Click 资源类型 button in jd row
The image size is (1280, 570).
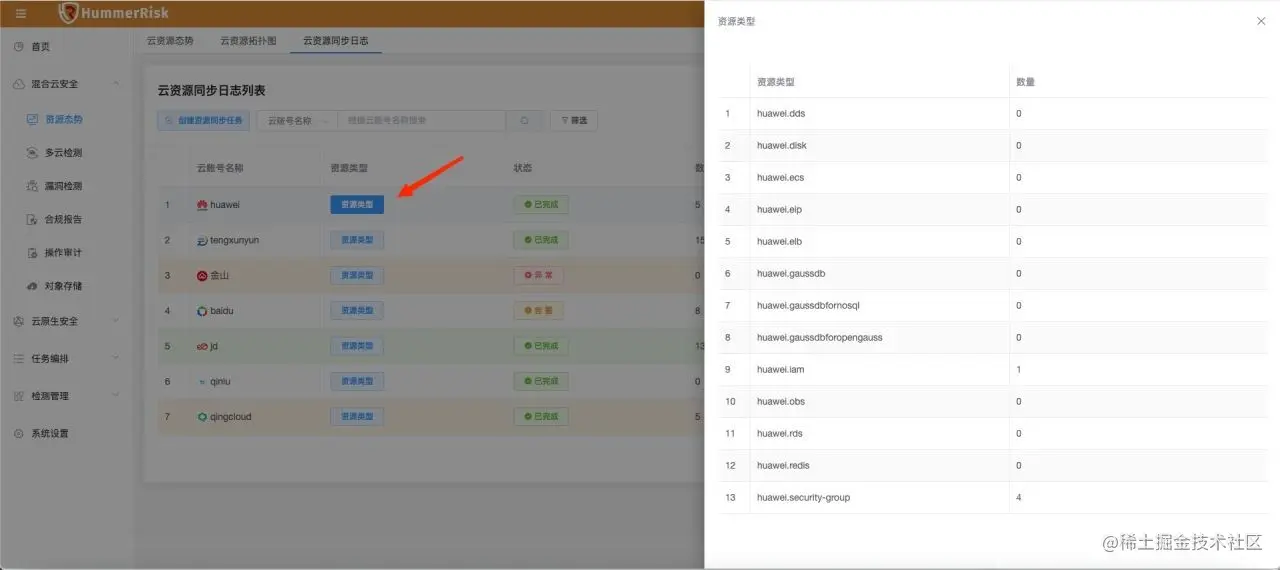point(357,346)
